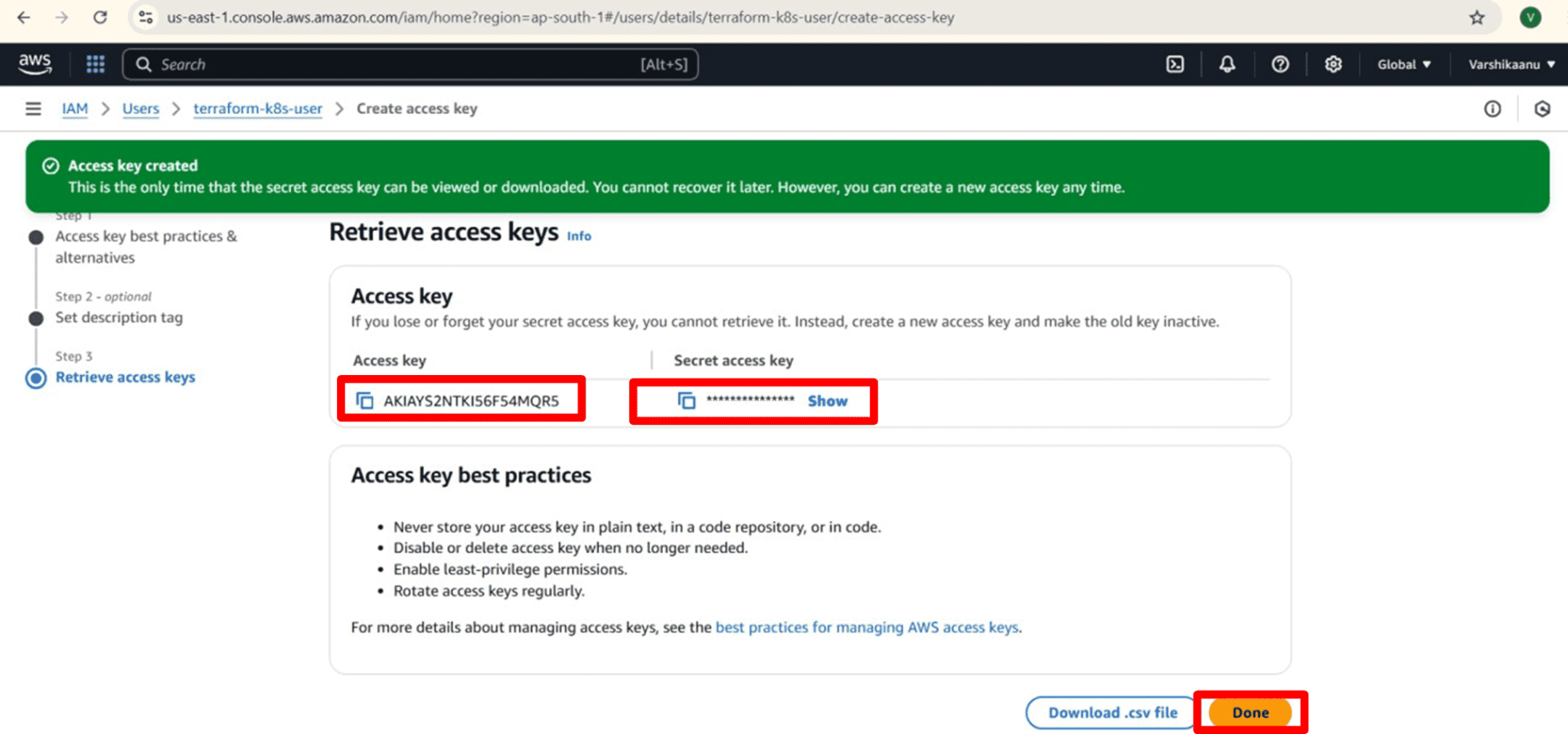Click the Done button
Screen dimensions: 1568x734
pyautogui.click(x=1251, y=712)
